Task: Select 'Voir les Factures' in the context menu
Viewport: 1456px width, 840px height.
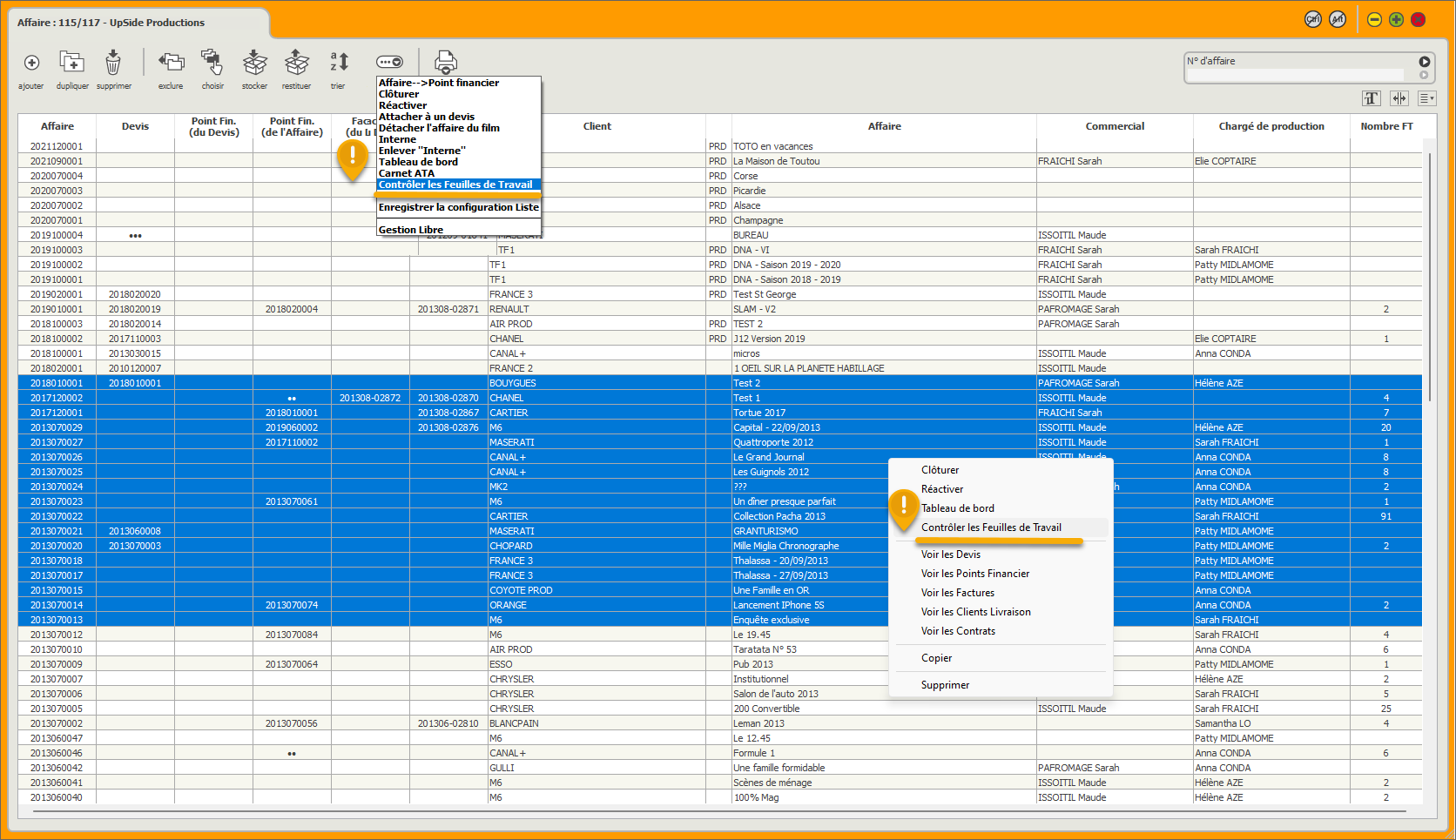Action: point(957,593)
